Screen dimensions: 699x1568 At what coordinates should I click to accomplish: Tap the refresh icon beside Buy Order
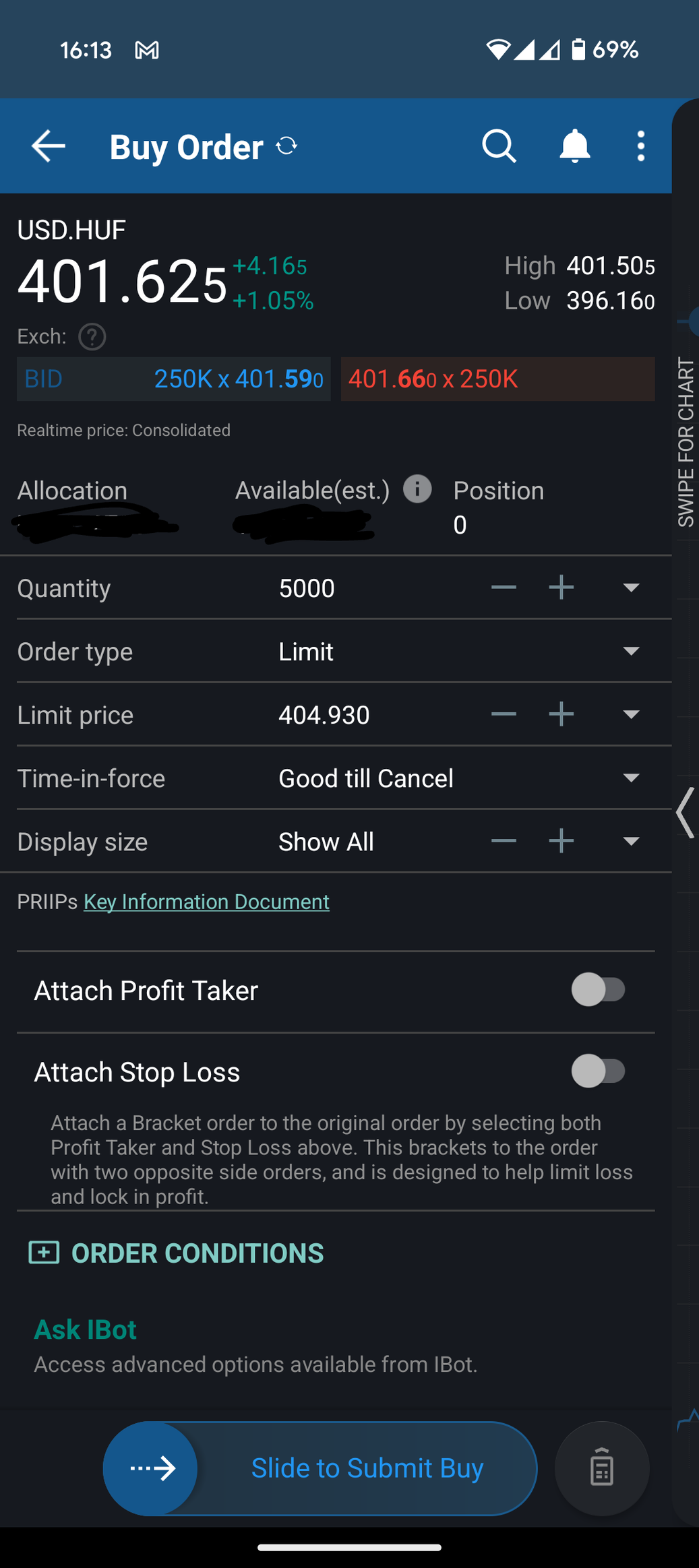click(286, 146)
